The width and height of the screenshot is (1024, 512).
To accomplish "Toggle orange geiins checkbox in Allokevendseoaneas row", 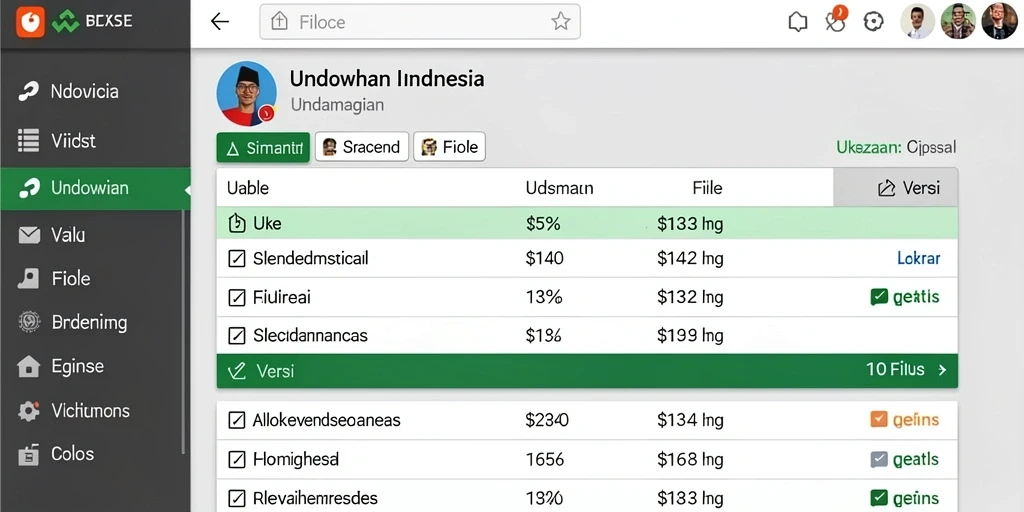I will (x=879, y=419).
